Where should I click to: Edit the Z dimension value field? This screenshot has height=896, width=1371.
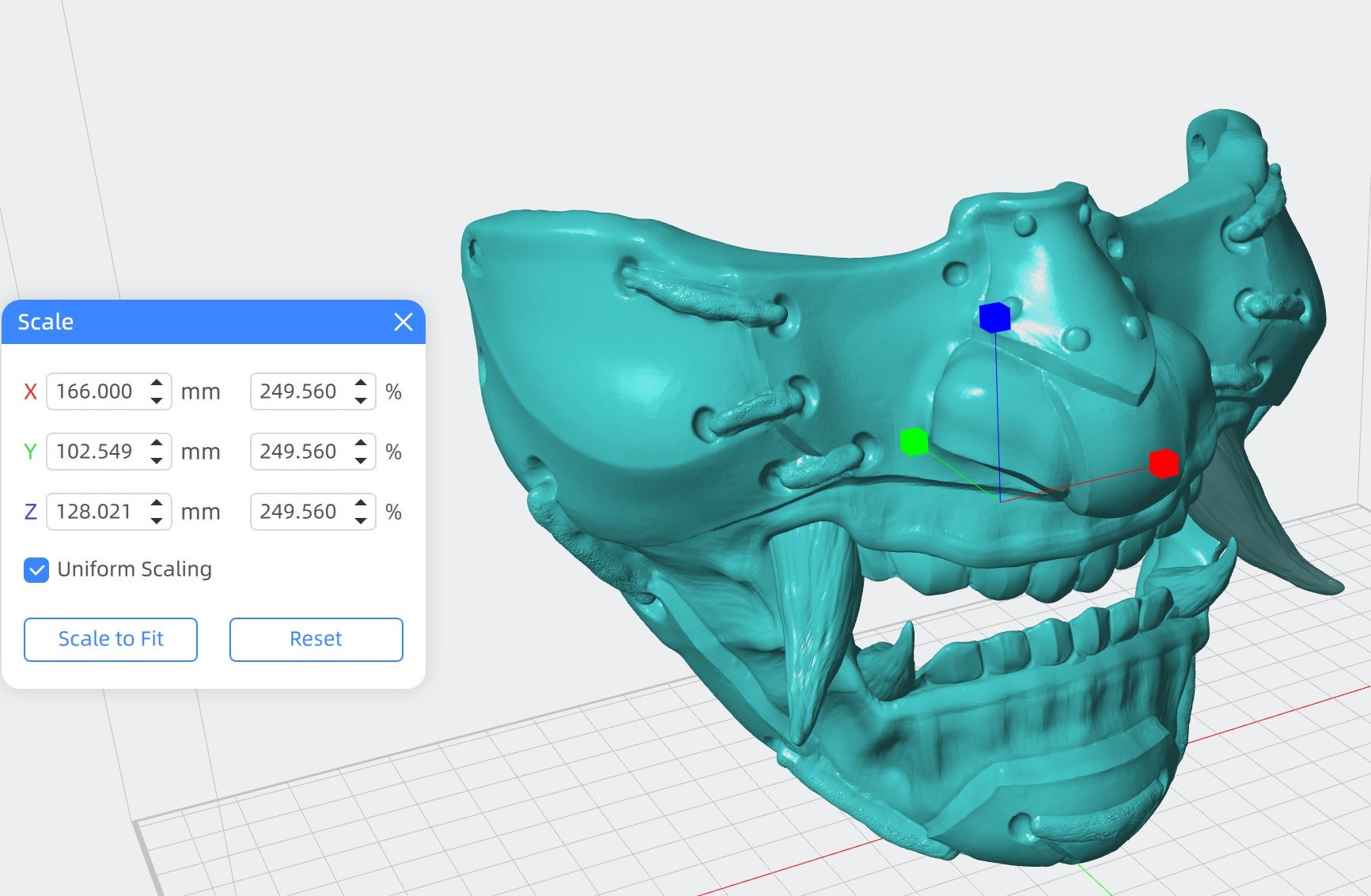[x=95, y=512]
